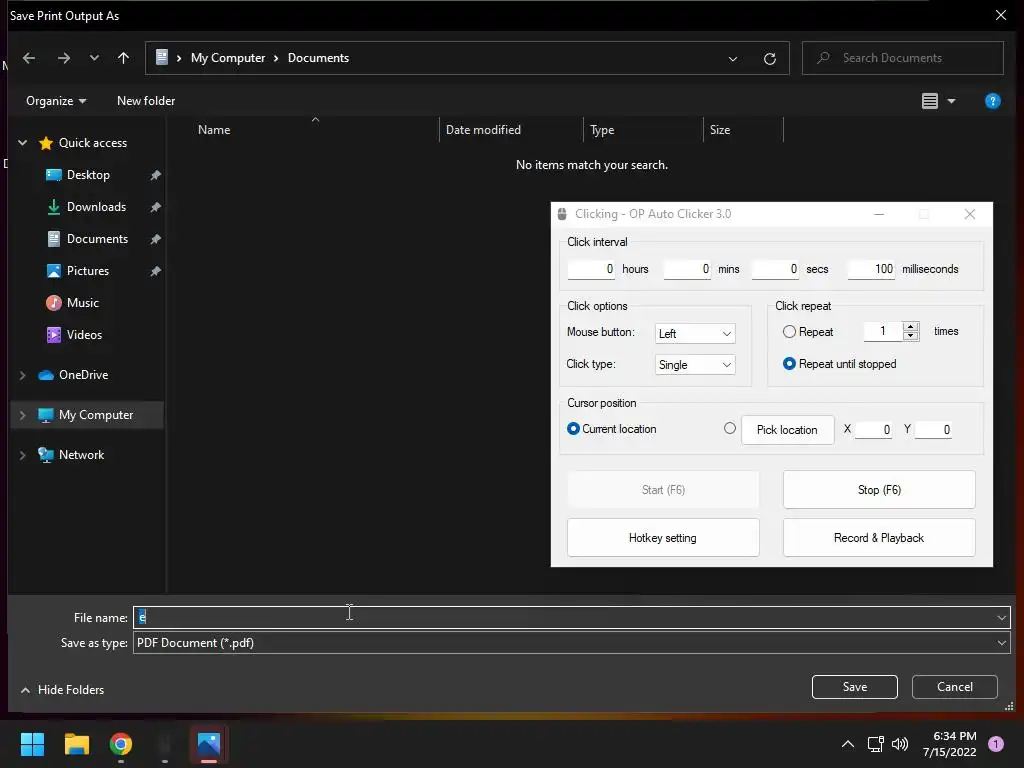
Task: Expand the OneDrive node
Action: click(x=22, y=376)
